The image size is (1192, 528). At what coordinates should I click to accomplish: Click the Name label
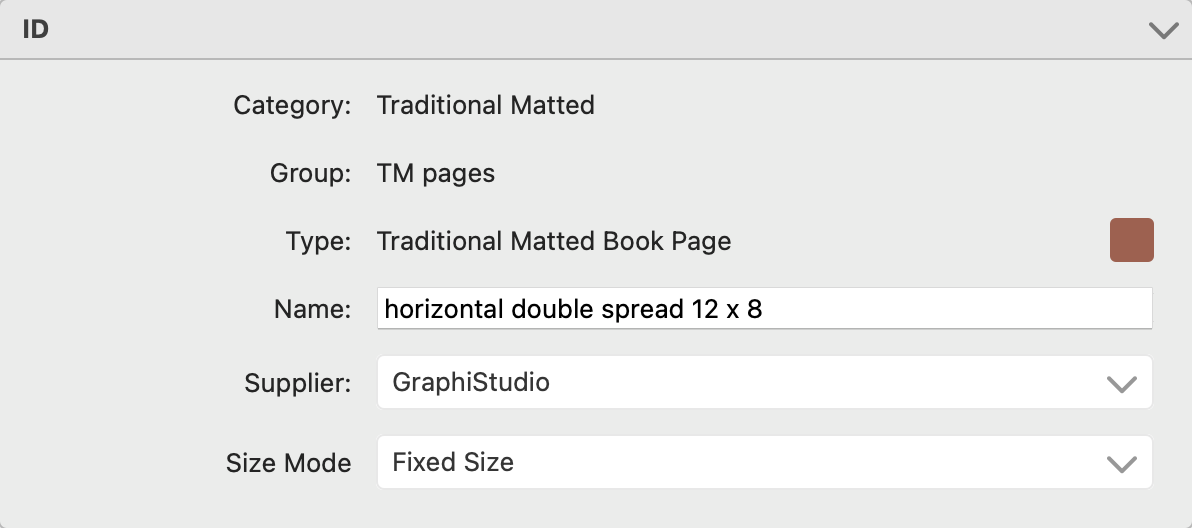click(312, 309)
